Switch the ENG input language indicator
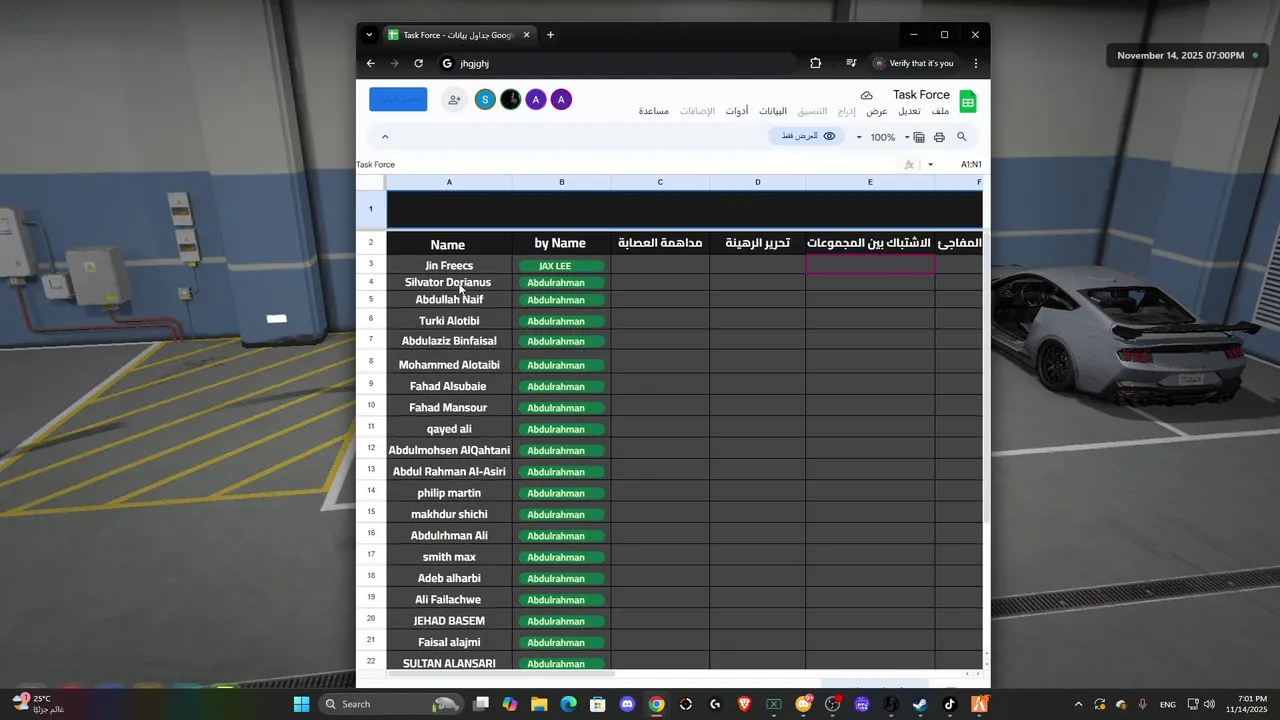This screenshot has height=720, width=1280. tap(1168, 704)
